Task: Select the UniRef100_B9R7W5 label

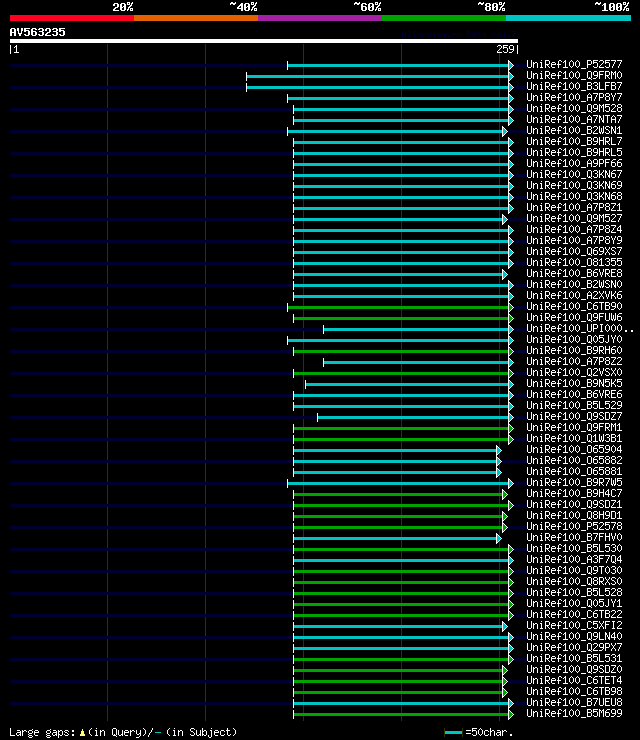Action: coord(574,483)
